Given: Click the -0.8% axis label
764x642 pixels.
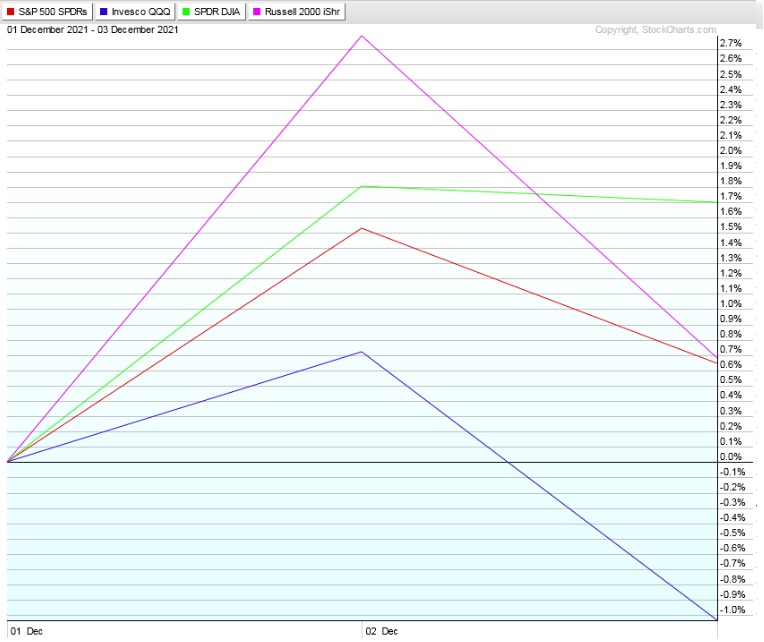Looking at the screenshot, I should [732, 579].
